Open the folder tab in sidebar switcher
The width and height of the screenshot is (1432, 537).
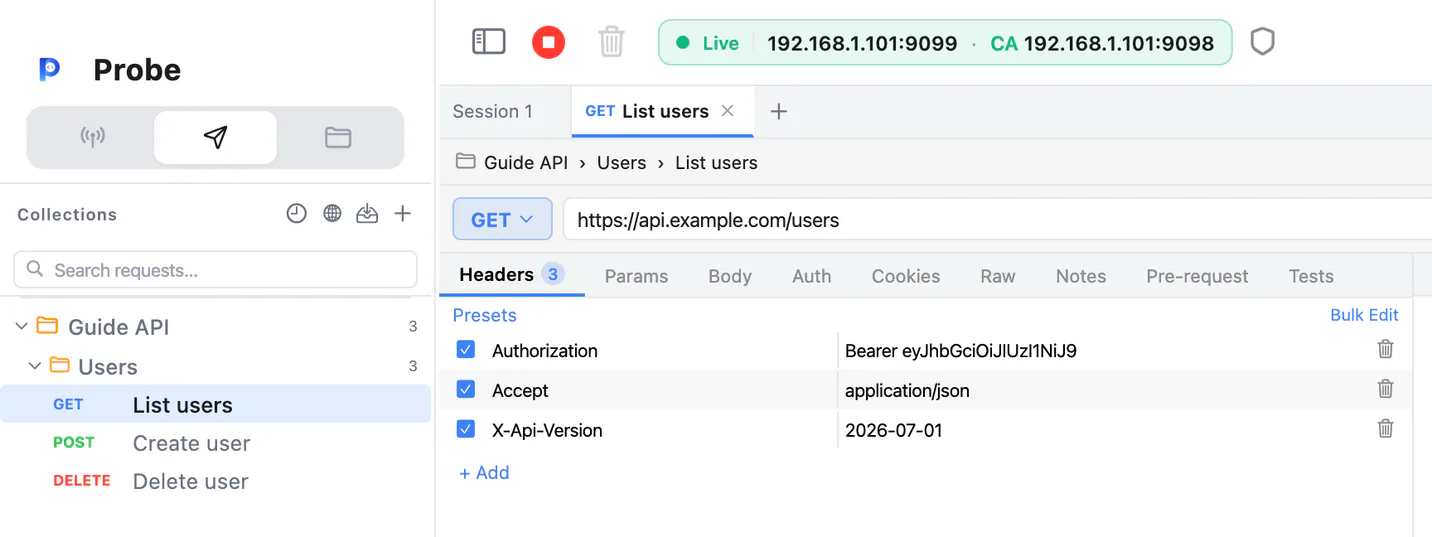tap(338, 137)
